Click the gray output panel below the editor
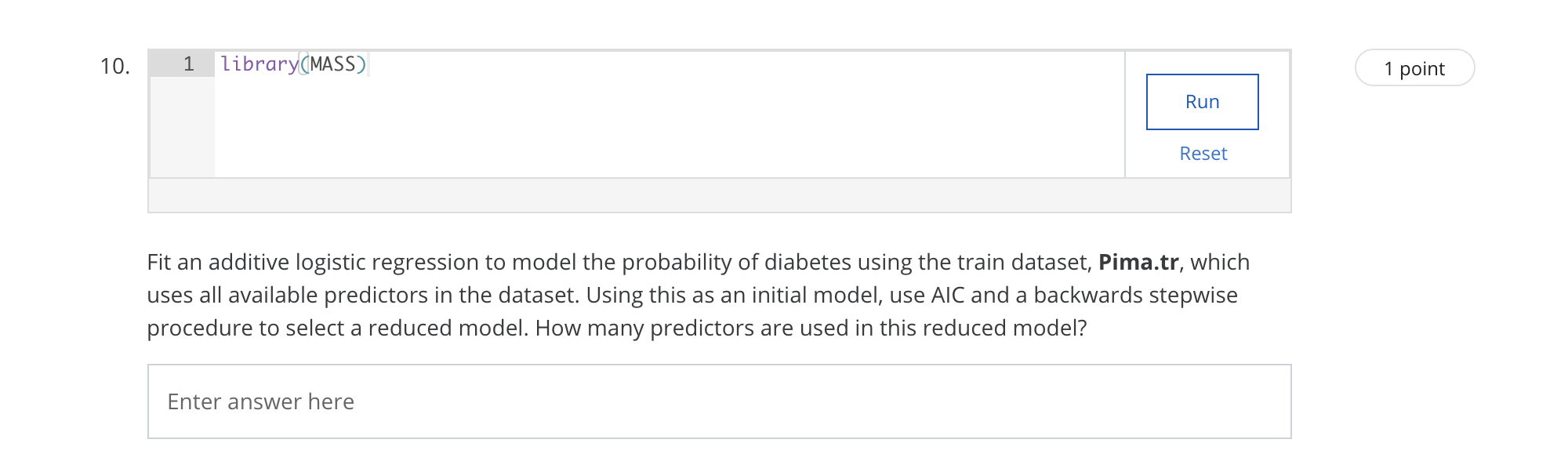 [x=719, y=195]
